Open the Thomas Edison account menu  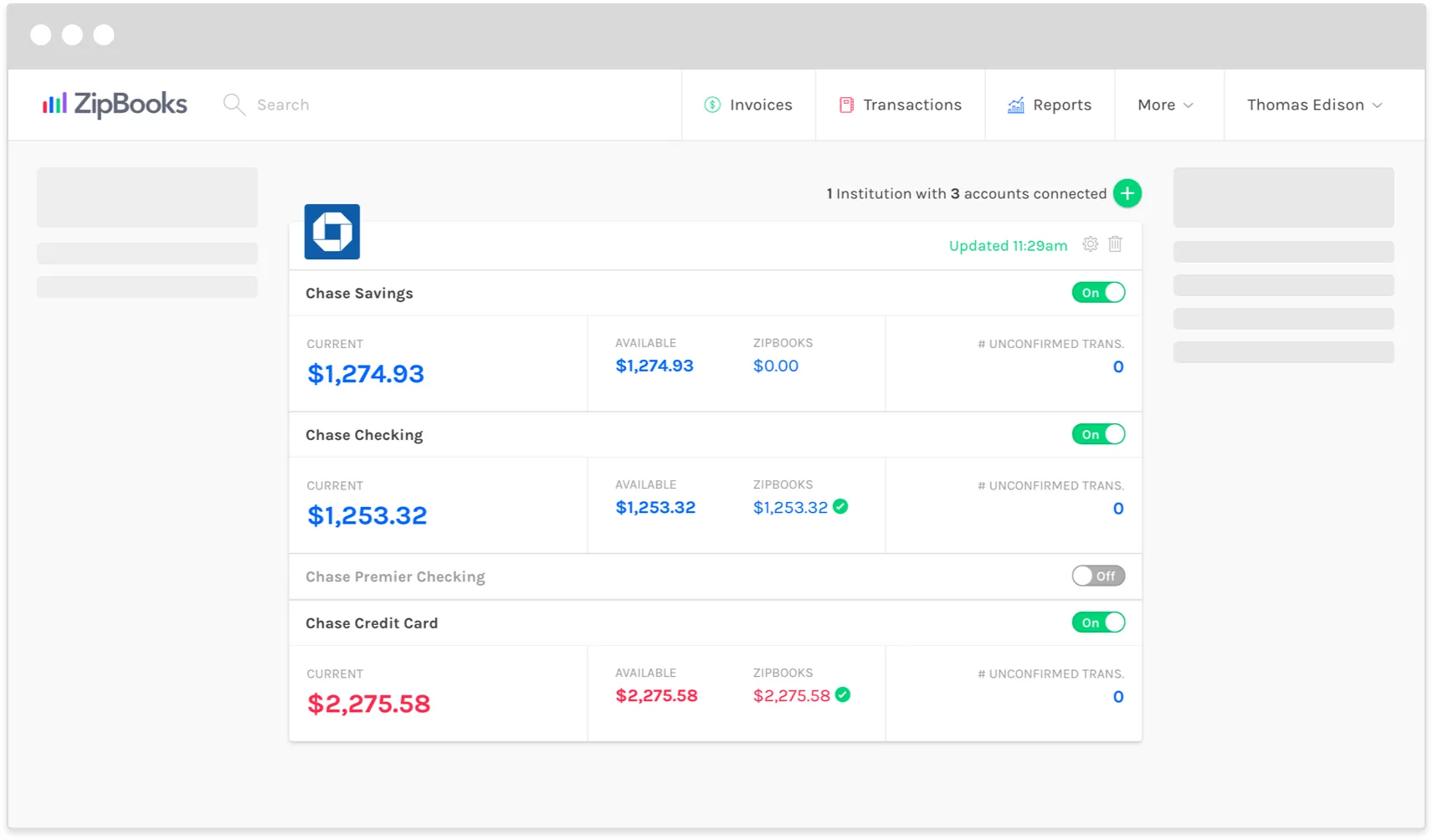(x=1313, y=105)
